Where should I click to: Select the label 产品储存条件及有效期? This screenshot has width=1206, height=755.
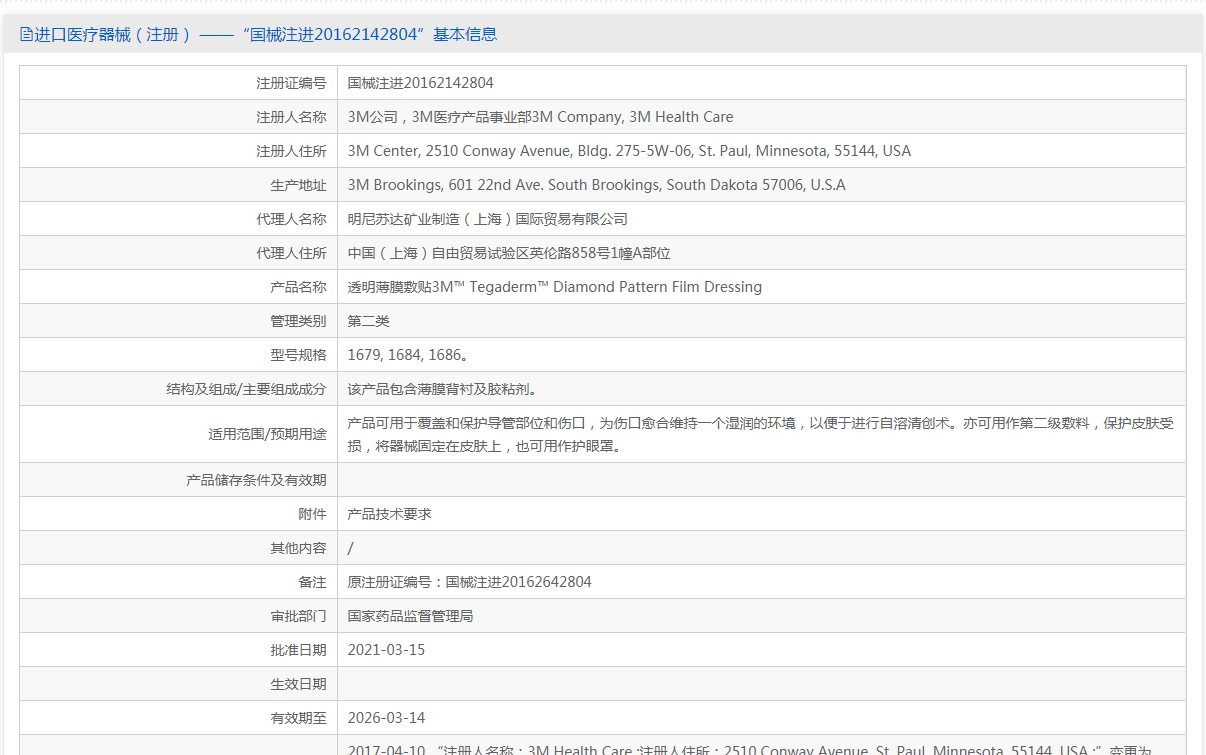[x=256, y=480]
